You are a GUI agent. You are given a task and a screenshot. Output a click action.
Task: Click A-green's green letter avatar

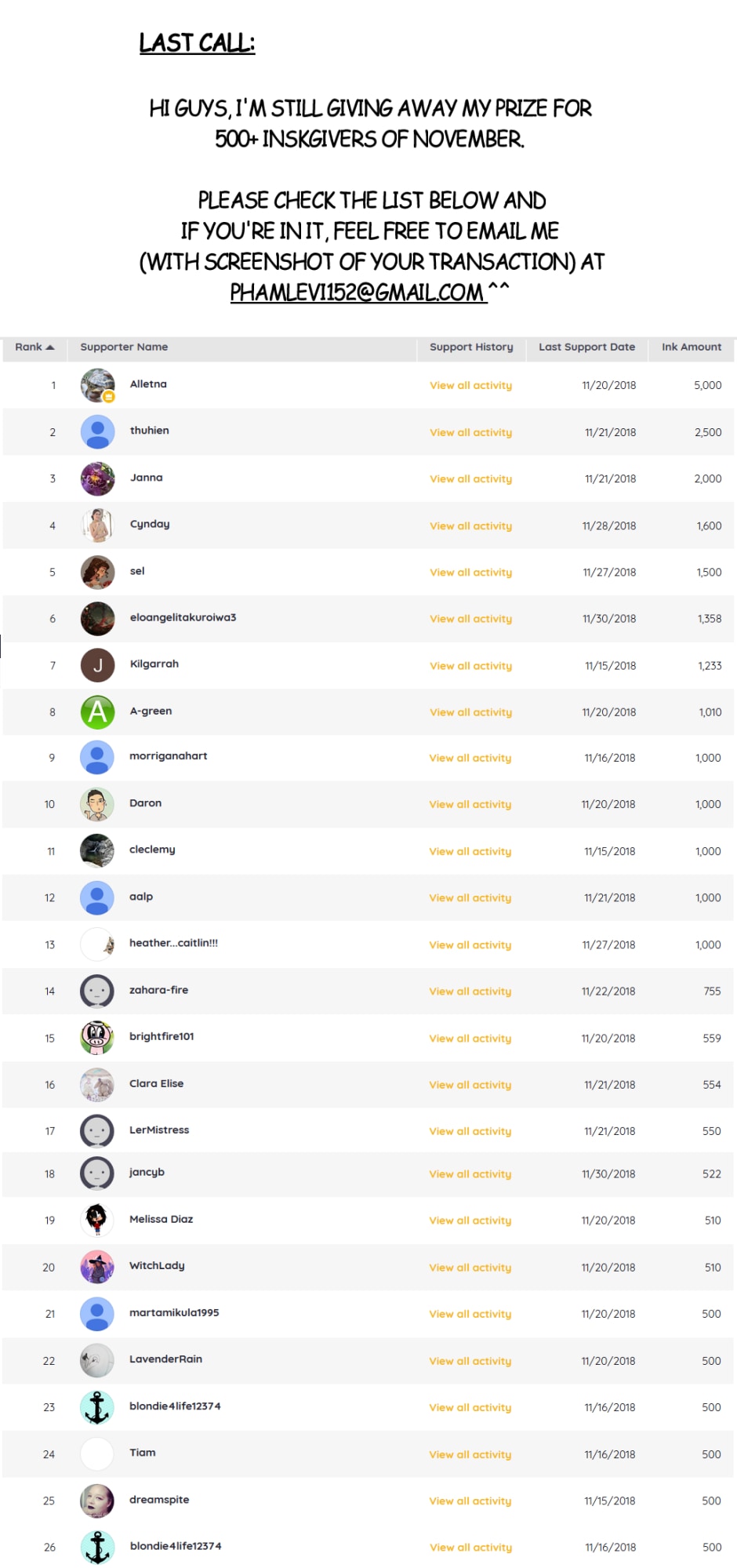pos(97,712)
